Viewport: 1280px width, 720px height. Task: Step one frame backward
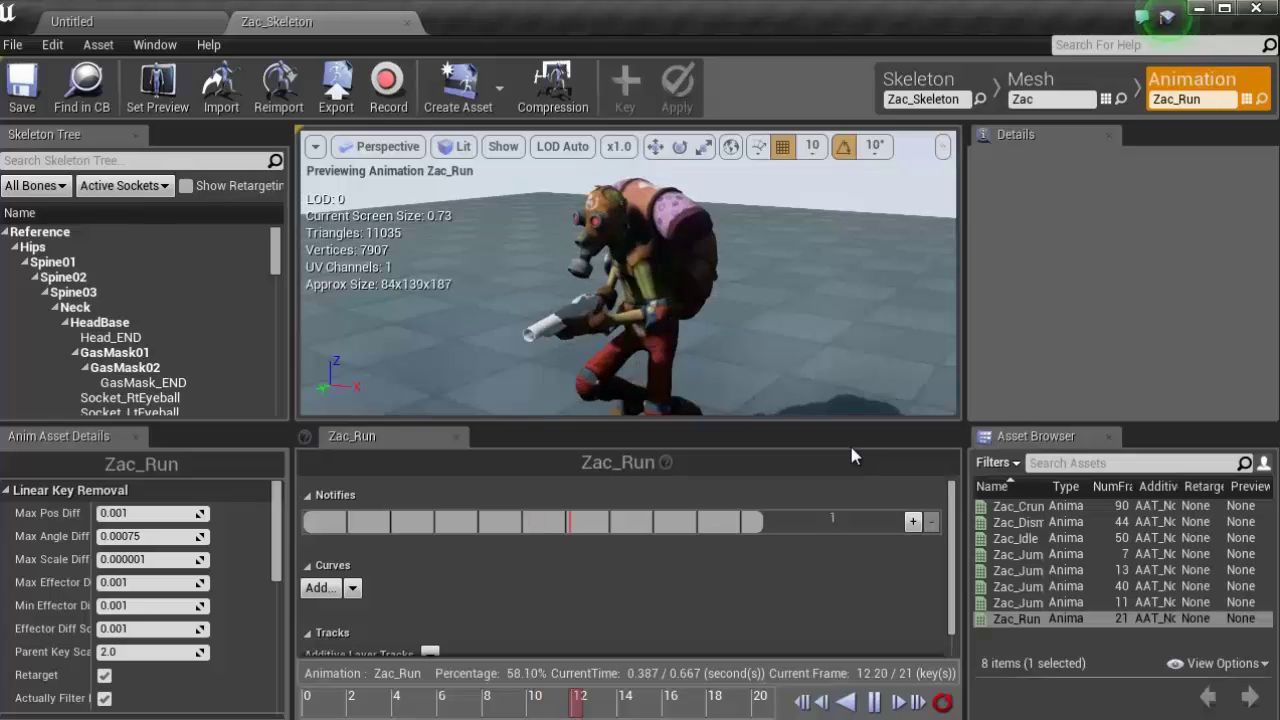(x=821, y=703)
